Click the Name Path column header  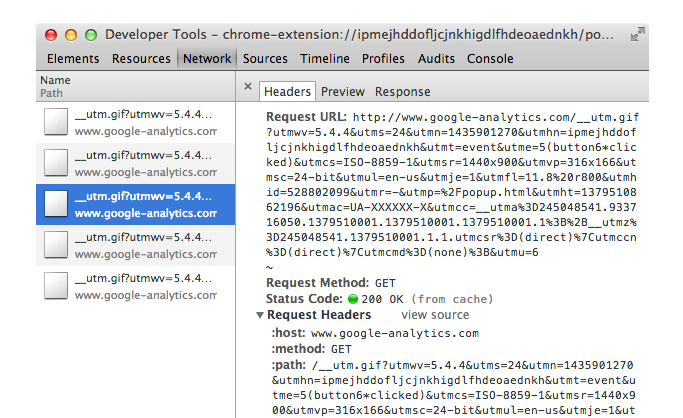tap(135, 86)
